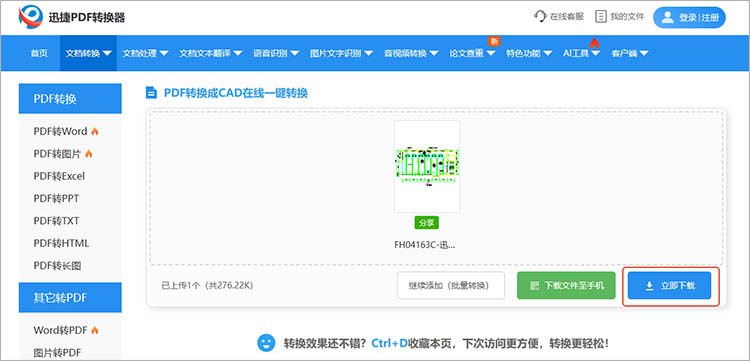Click the 其它转PDF sidebar header
This screenshot has height=361, width=750.
pos(70,297)
